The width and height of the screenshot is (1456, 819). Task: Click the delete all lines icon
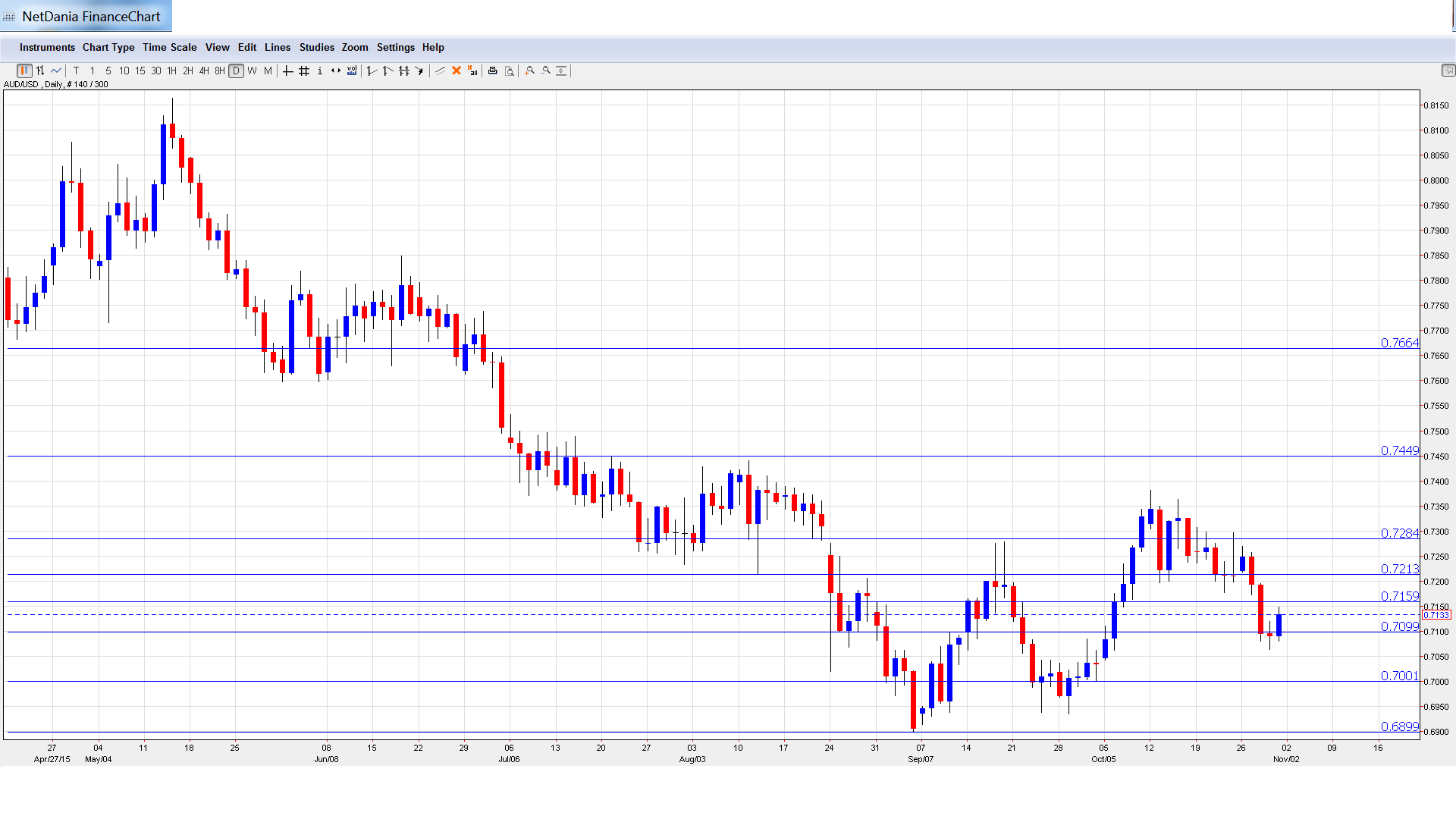(472, 71)
